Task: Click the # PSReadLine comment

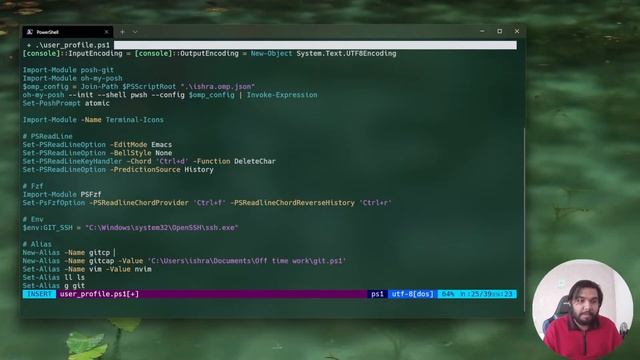Action: coord(47,136)
